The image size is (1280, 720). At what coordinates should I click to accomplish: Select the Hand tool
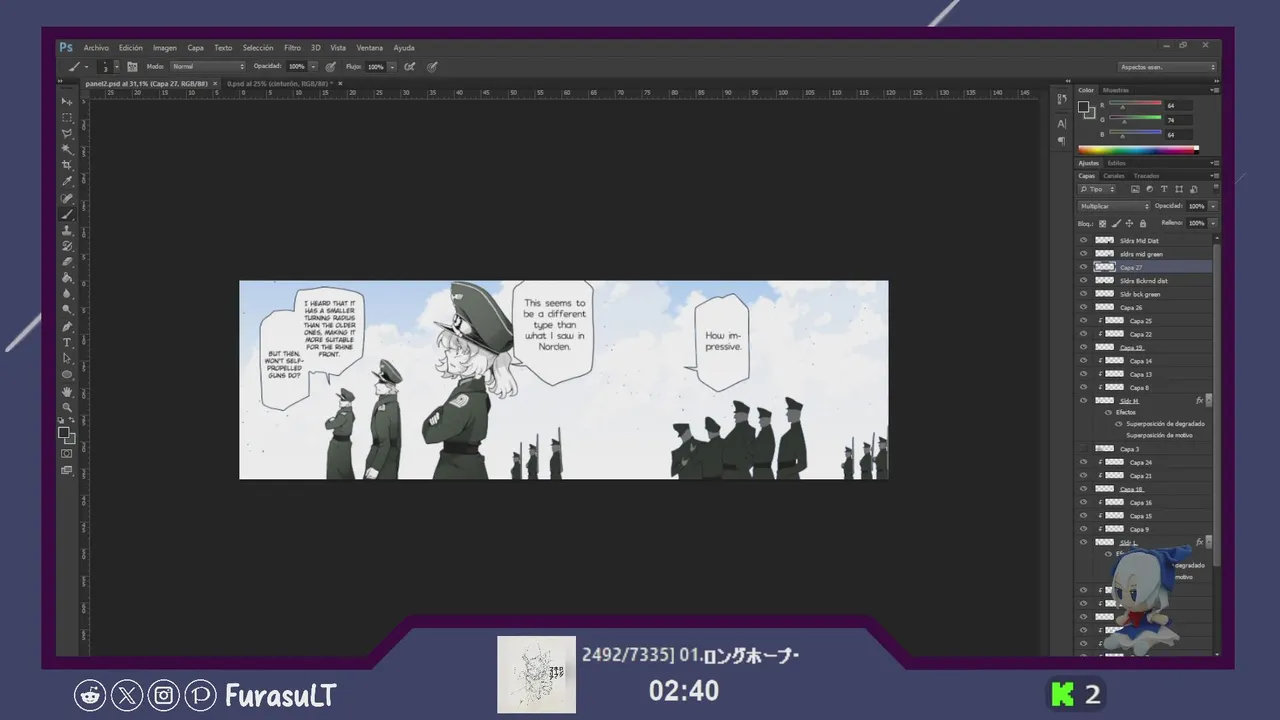click(x=67, y=392)
